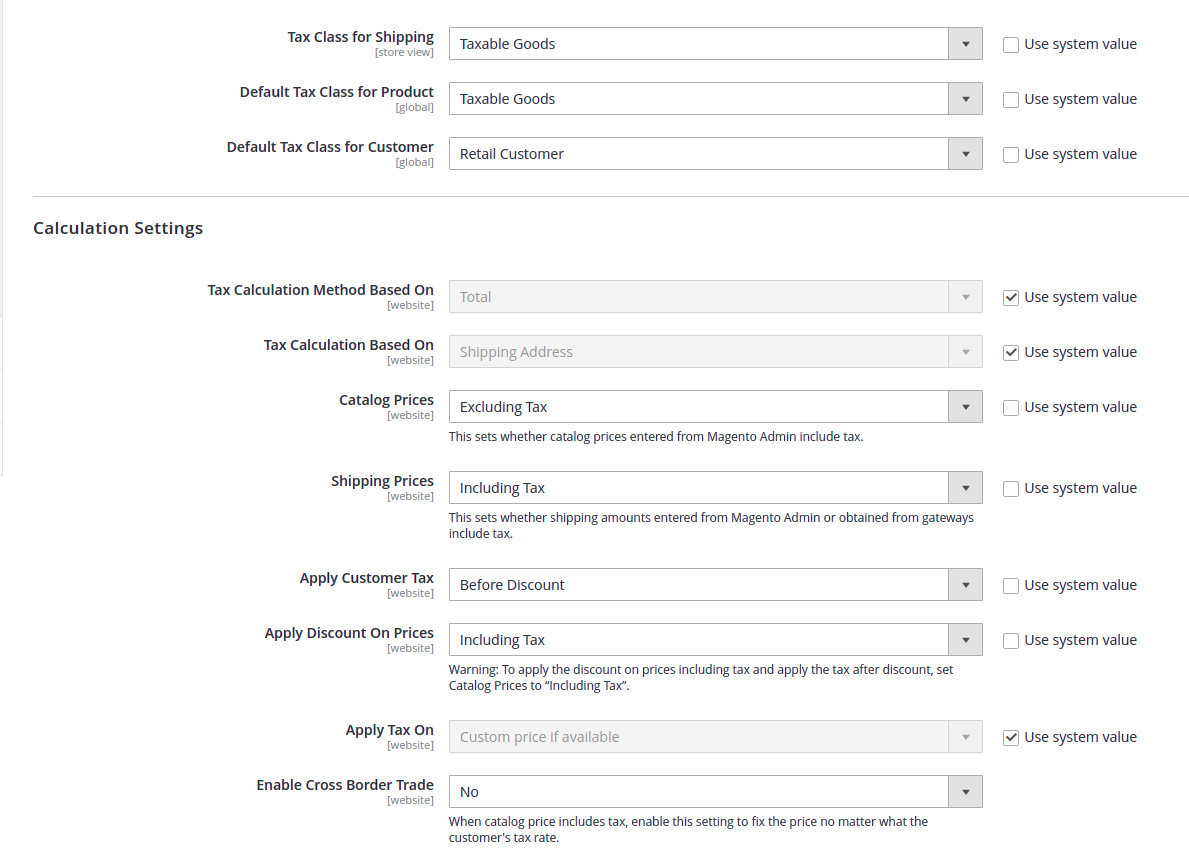1189x853 pixels.
Task: Open the Before Discount dropdown
Action: tap(700, 584)
